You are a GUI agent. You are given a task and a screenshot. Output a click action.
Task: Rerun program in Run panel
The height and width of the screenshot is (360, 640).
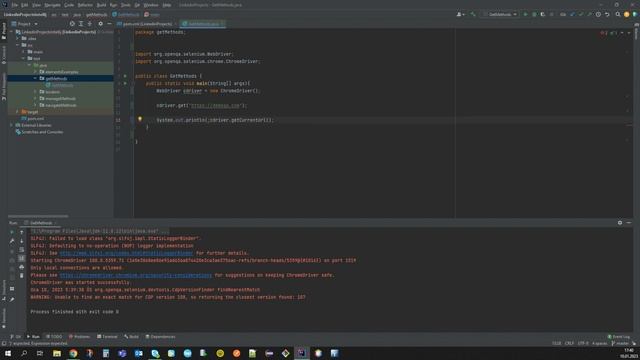(12, 232)
